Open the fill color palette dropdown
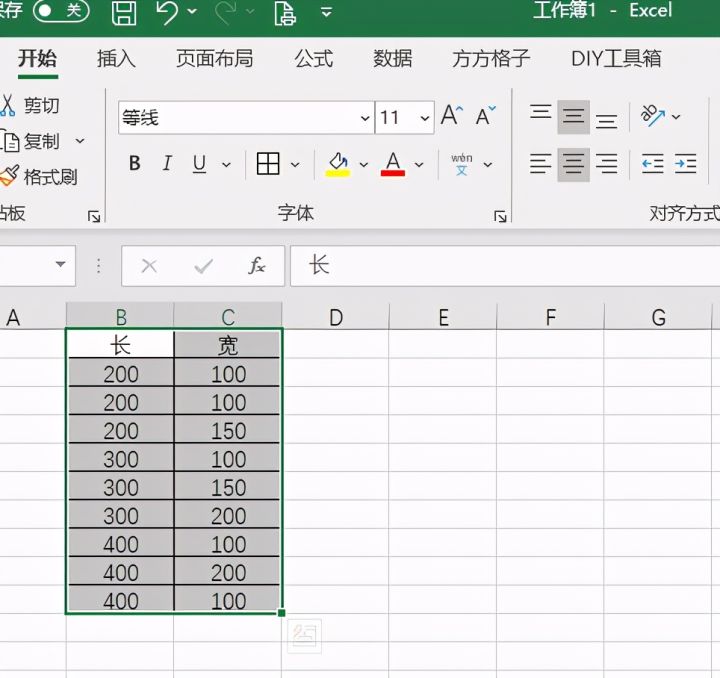720x678 pixels. coord(364,164)
